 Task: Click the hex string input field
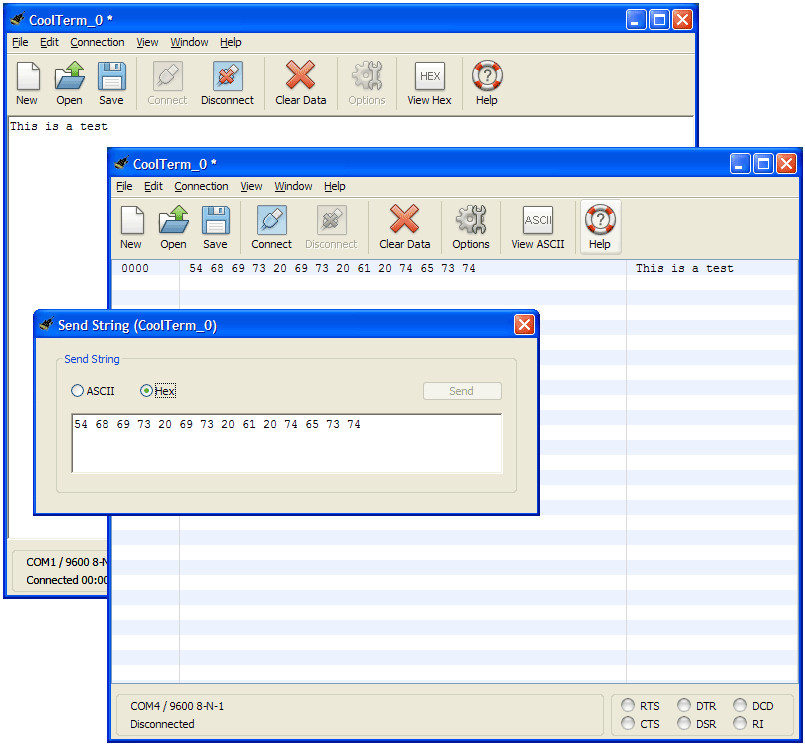pyautogui.click(x=286, y=443)
